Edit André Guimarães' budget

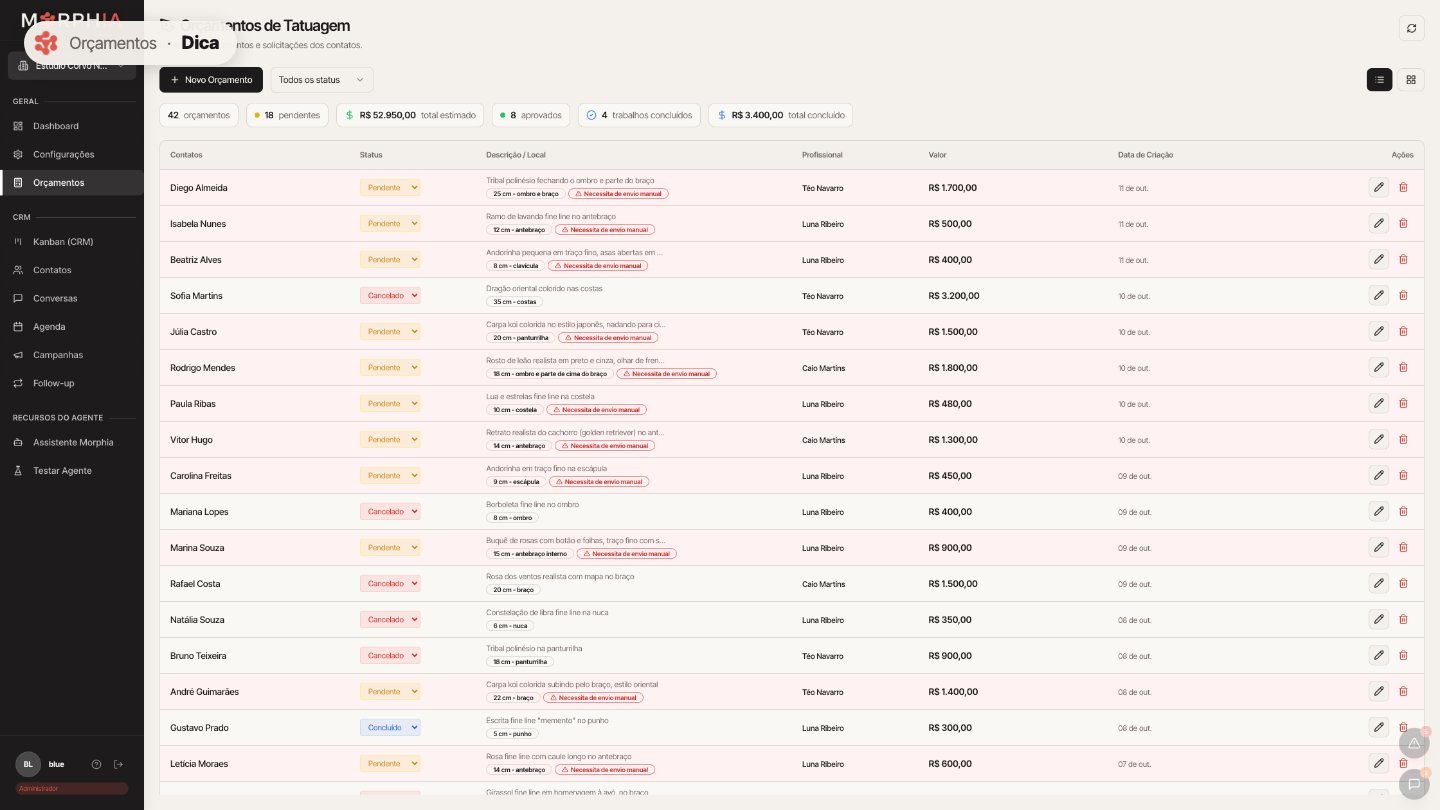point(1379,691)
